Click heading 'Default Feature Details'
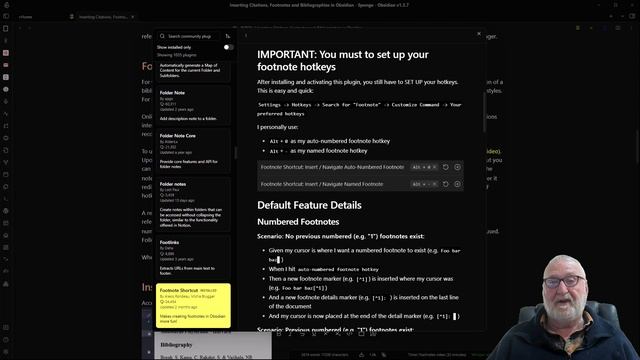Screen dimensions: 640x360 coord(309,205)
